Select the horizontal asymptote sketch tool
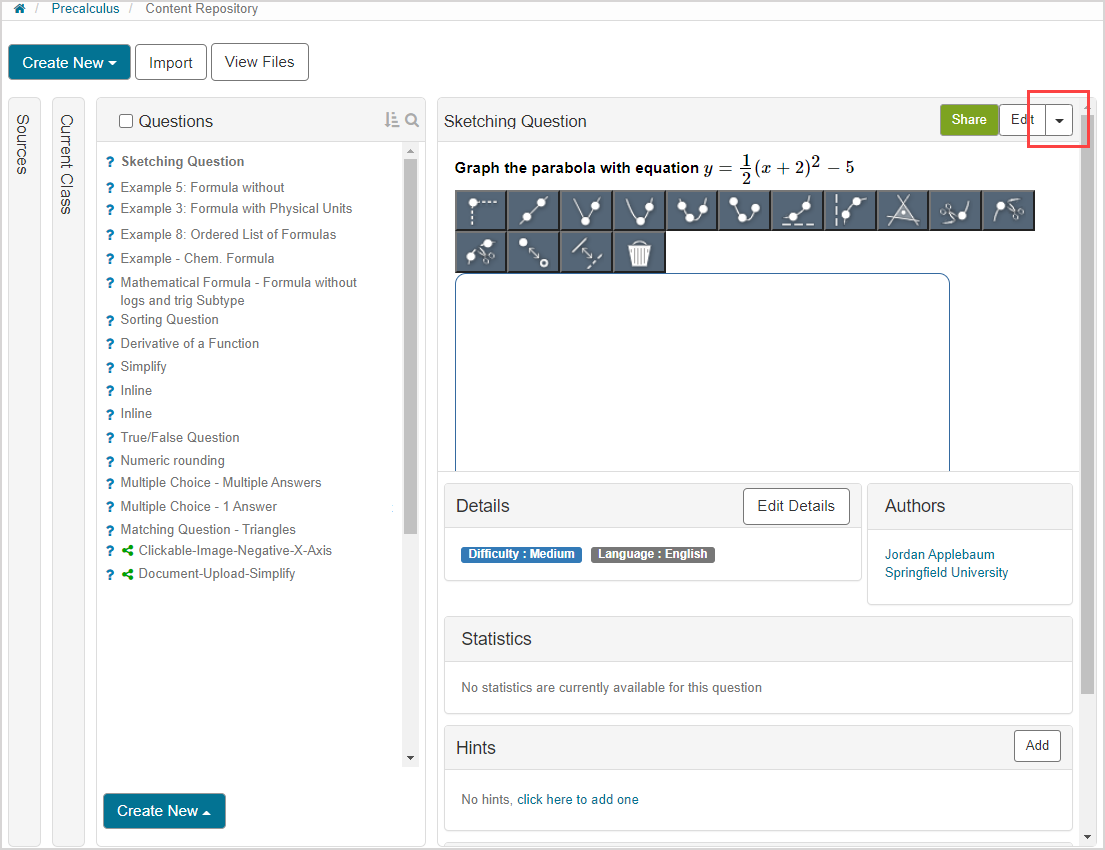The width and height of the screenshot is (1105, 850). click(x=797, y=210)
